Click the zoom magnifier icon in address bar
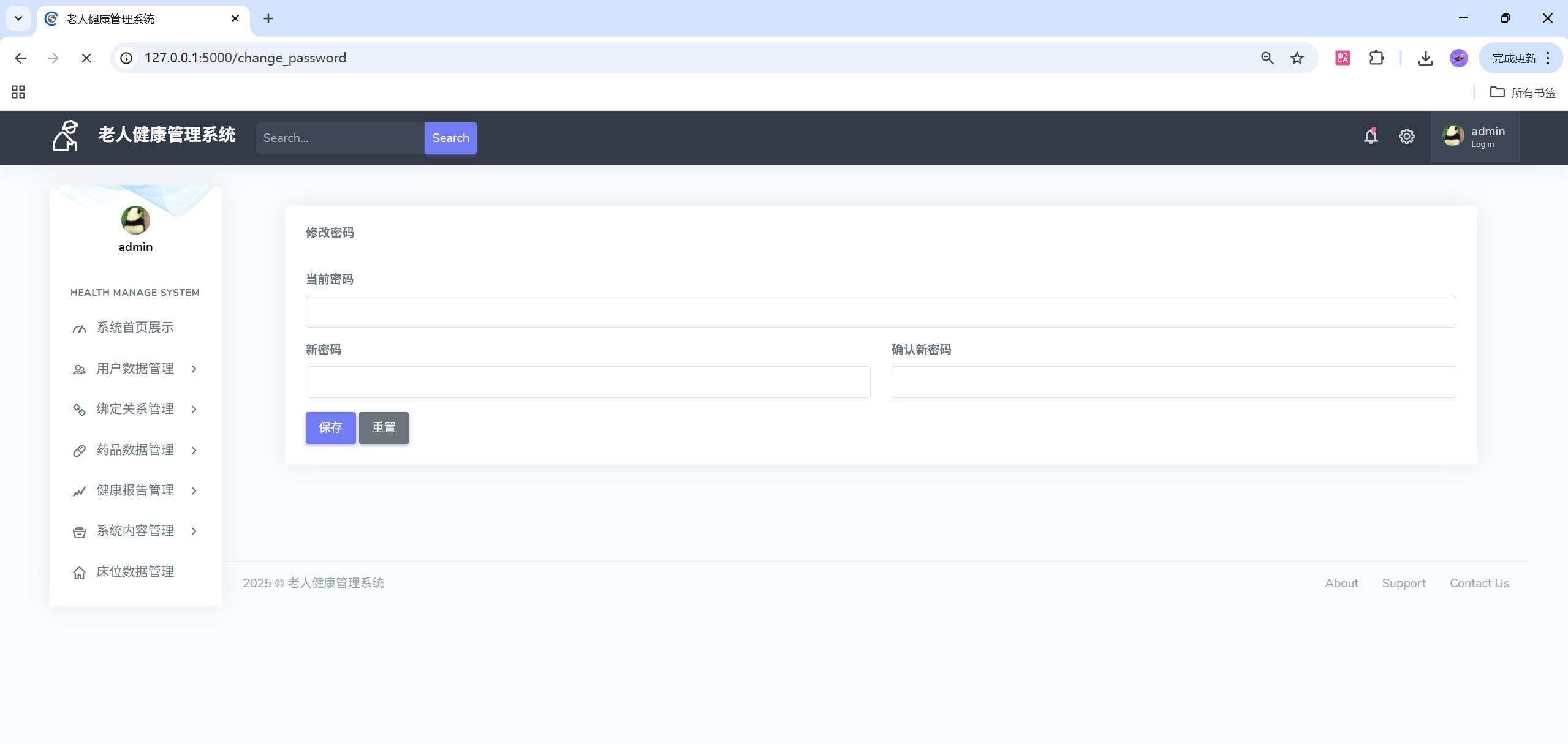 pos(1267,58)
